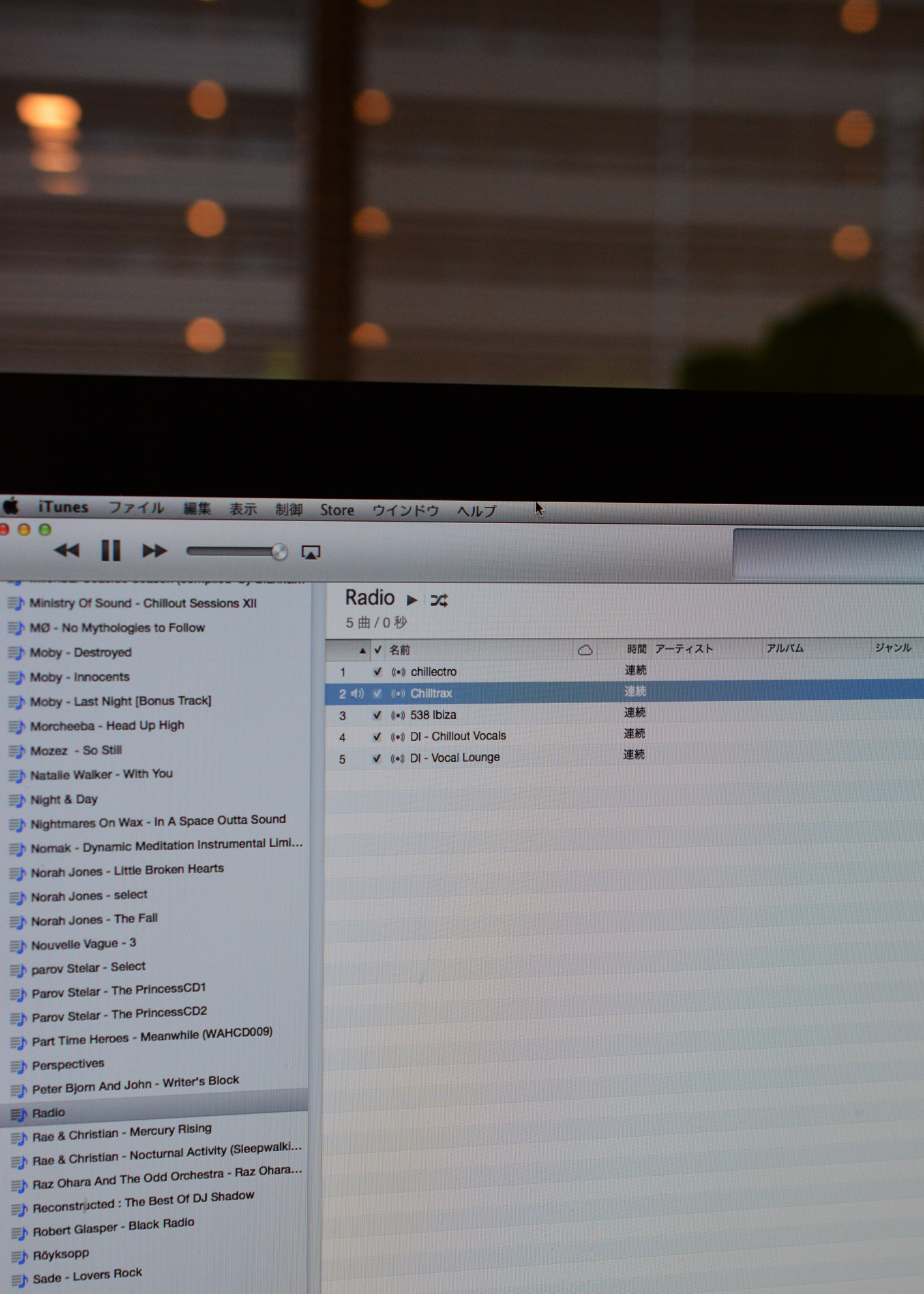
Task: Open the 制御 menu
Action: pos(288,509)
